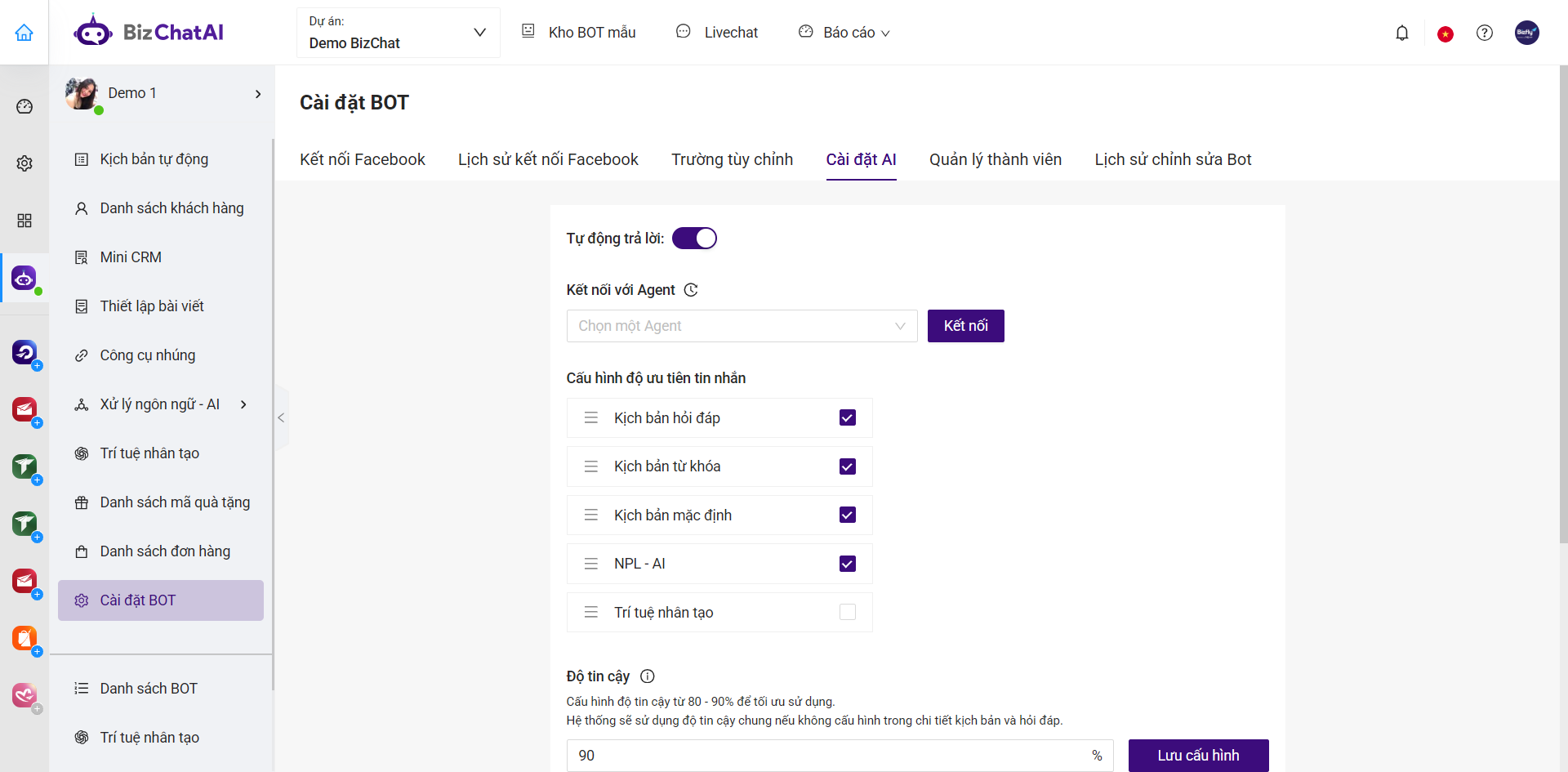Click drag handle icon of Kịch bản hỏi đáp
The image size is (1568, 772).
(591, 418)
